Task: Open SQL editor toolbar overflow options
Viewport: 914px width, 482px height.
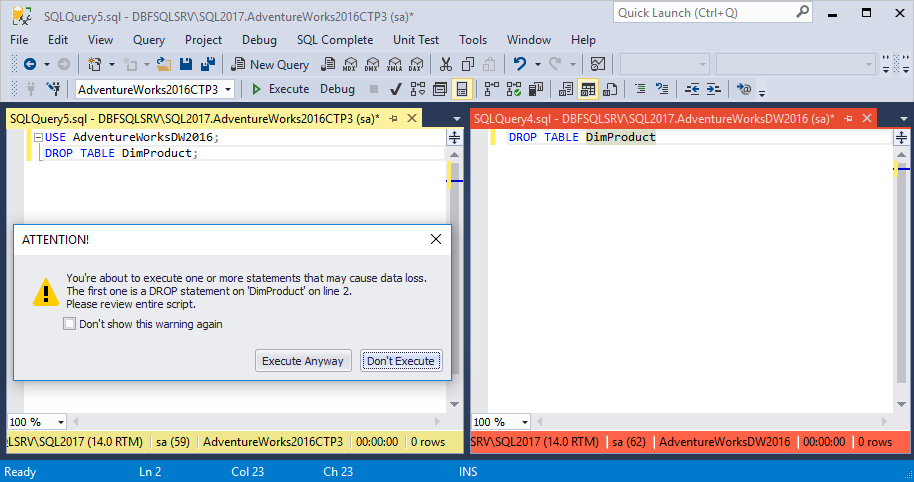Action: coord(761,92)
